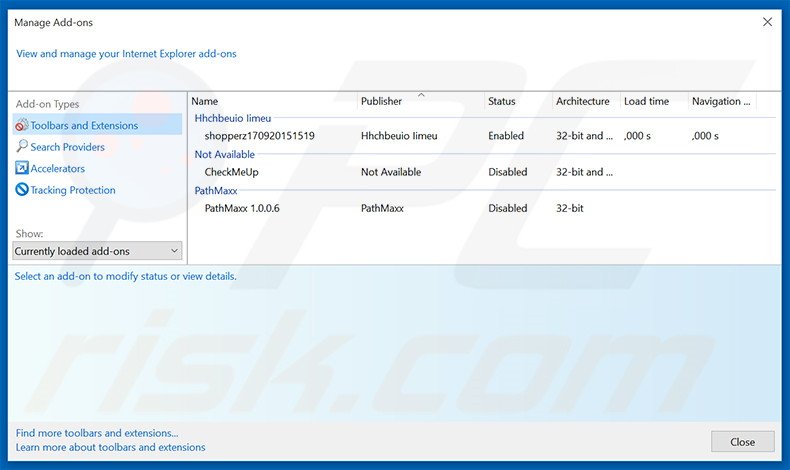Image resolution: width=790 pixels, height=470 pixels.
Task: Select the PathMaxx 1.0.0.6 add-on row
Action: click(482, 208)
